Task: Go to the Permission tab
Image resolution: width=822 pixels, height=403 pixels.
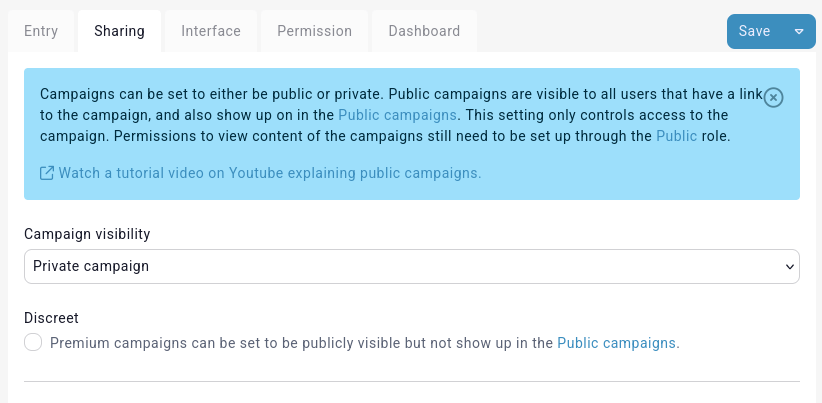Action: coord(314,31)
